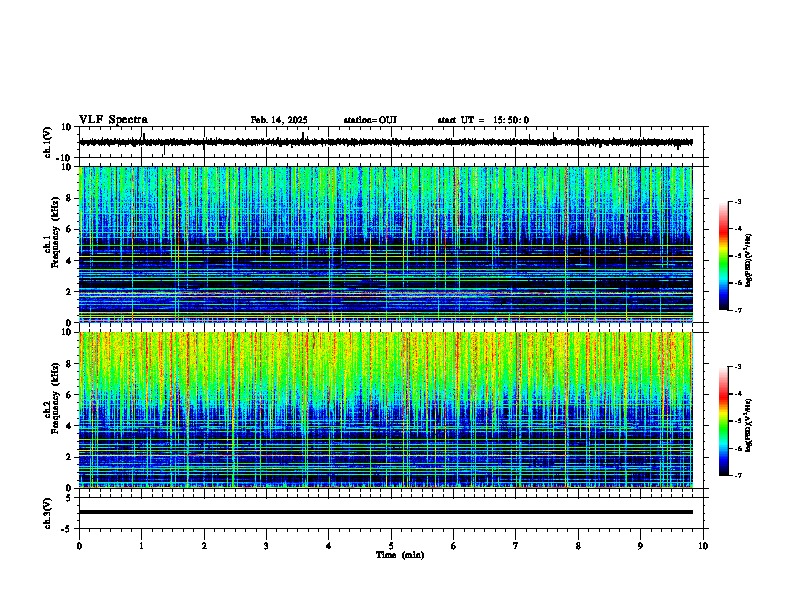Click the "-7" label on the ch.1 colorbar
This screenshot has width=792, height=612.
click(737, 310)
